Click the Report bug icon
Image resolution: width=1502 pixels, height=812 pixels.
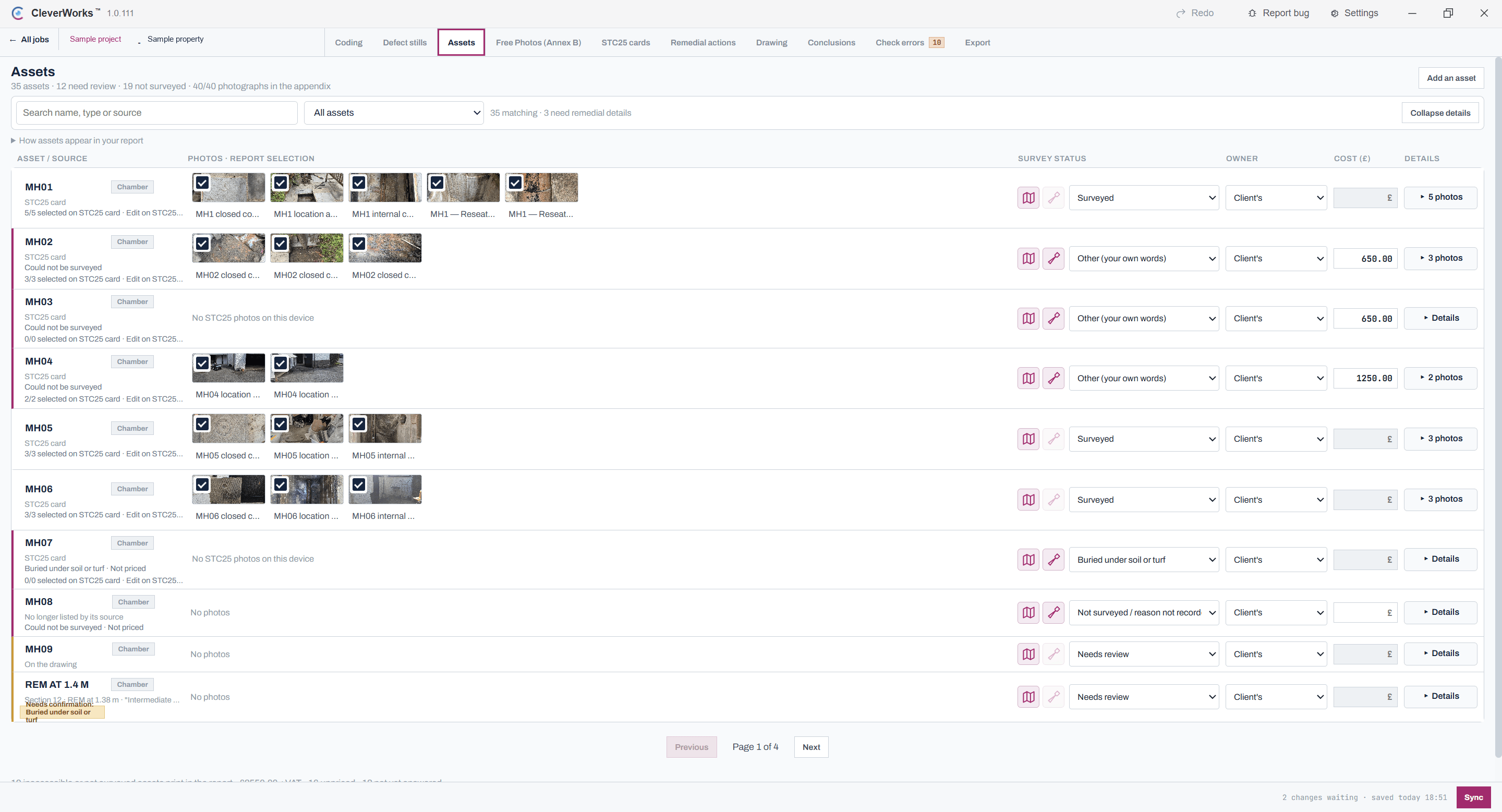[1252, 13]
